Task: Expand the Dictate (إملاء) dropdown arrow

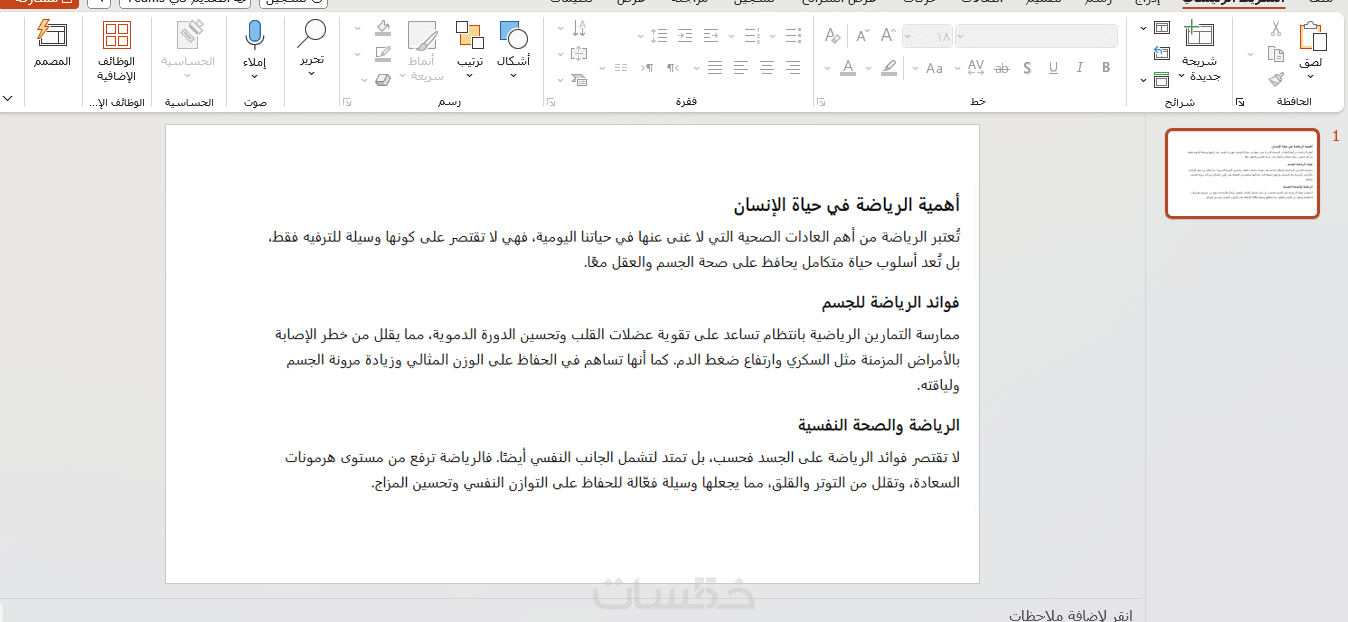Action: point(255,76)
